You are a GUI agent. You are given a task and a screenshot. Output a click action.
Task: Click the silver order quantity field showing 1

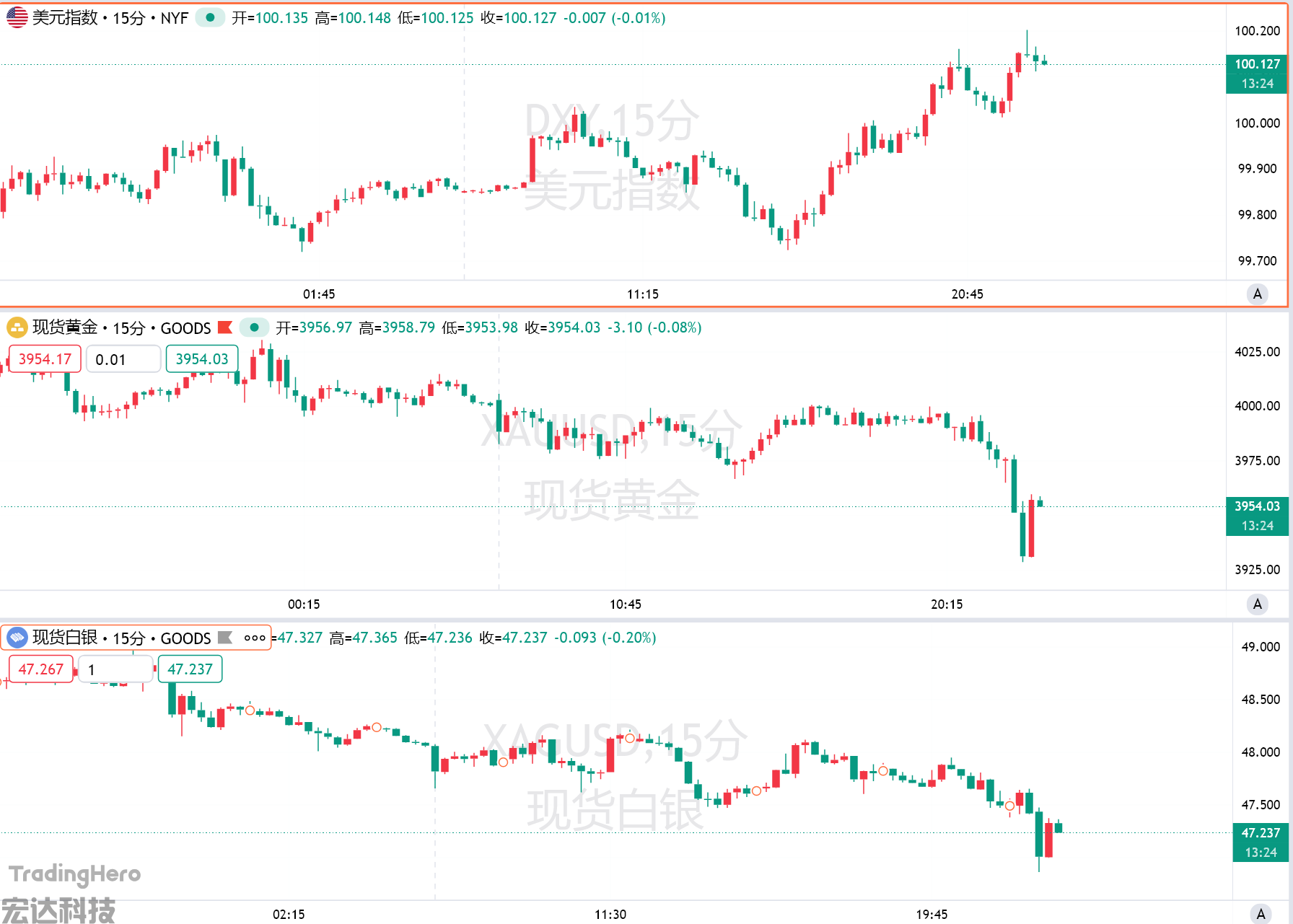[115, 669]
